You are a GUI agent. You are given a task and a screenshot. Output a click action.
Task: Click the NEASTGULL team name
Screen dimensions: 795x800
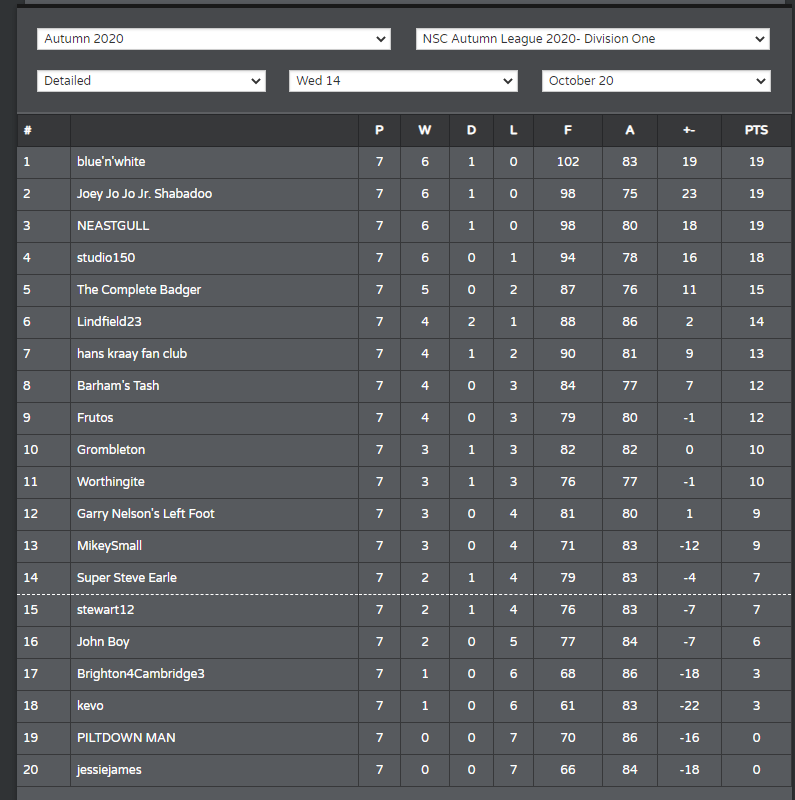113,226
